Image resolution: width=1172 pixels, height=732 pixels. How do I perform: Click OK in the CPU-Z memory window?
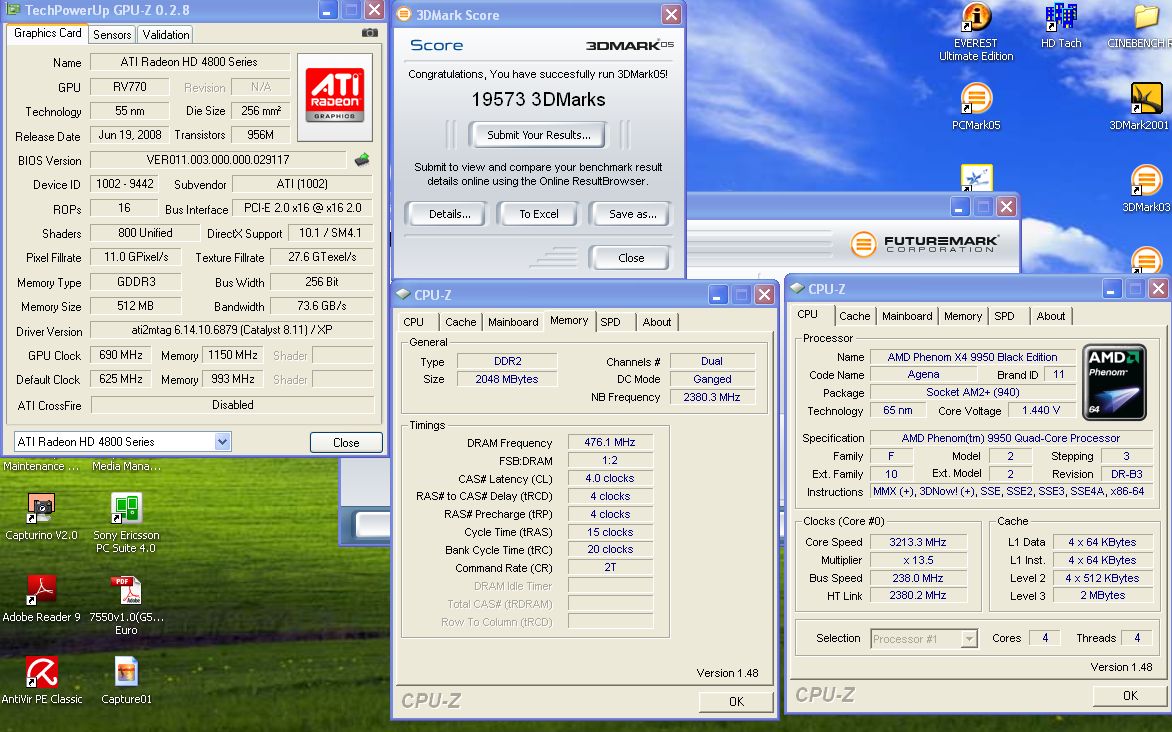click(736, 701)
